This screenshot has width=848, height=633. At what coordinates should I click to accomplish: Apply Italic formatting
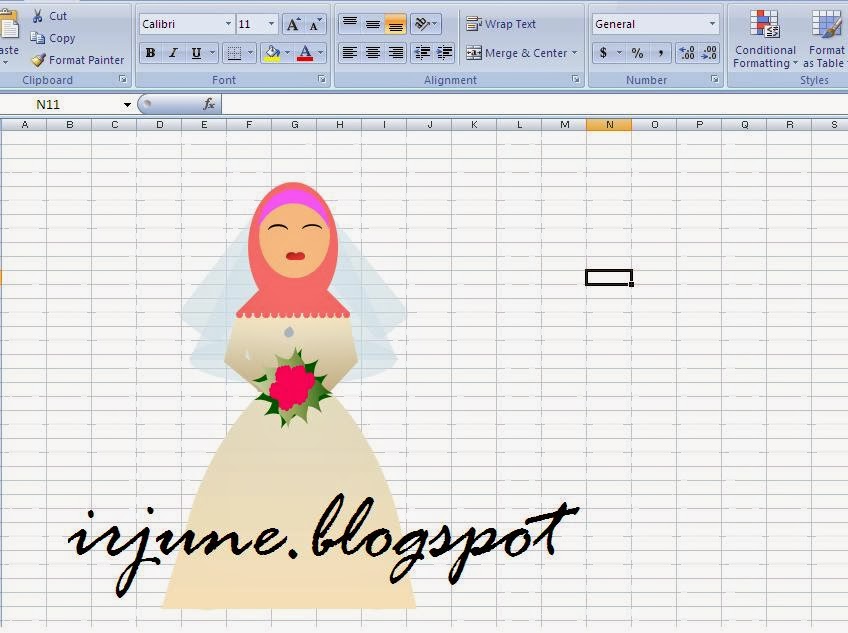(171, 53)
